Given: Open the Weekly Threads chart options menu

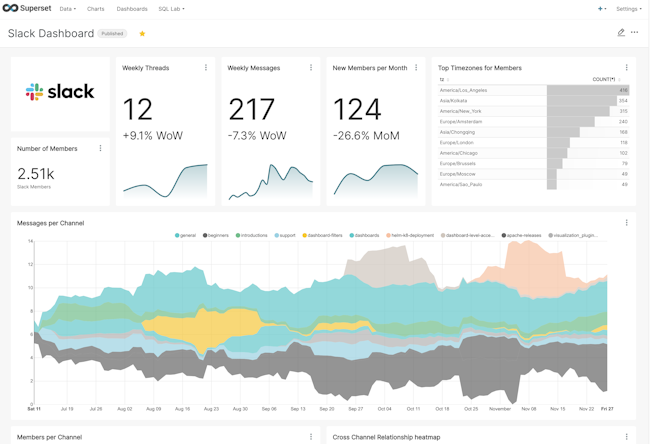Looking at the screenshot, I should 206,68.
